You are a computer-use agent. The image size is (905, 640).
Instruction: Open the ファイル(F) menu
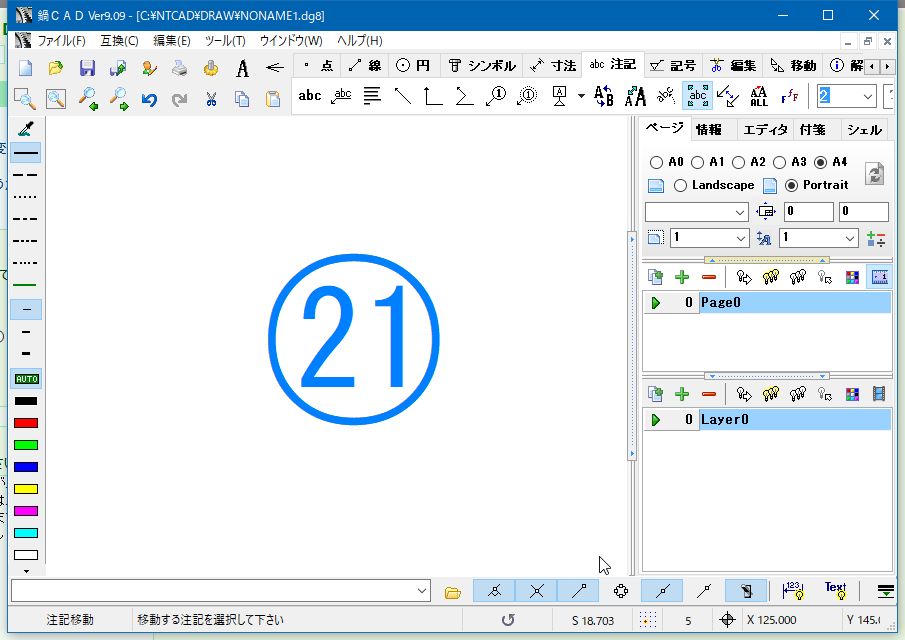[61, 41]
